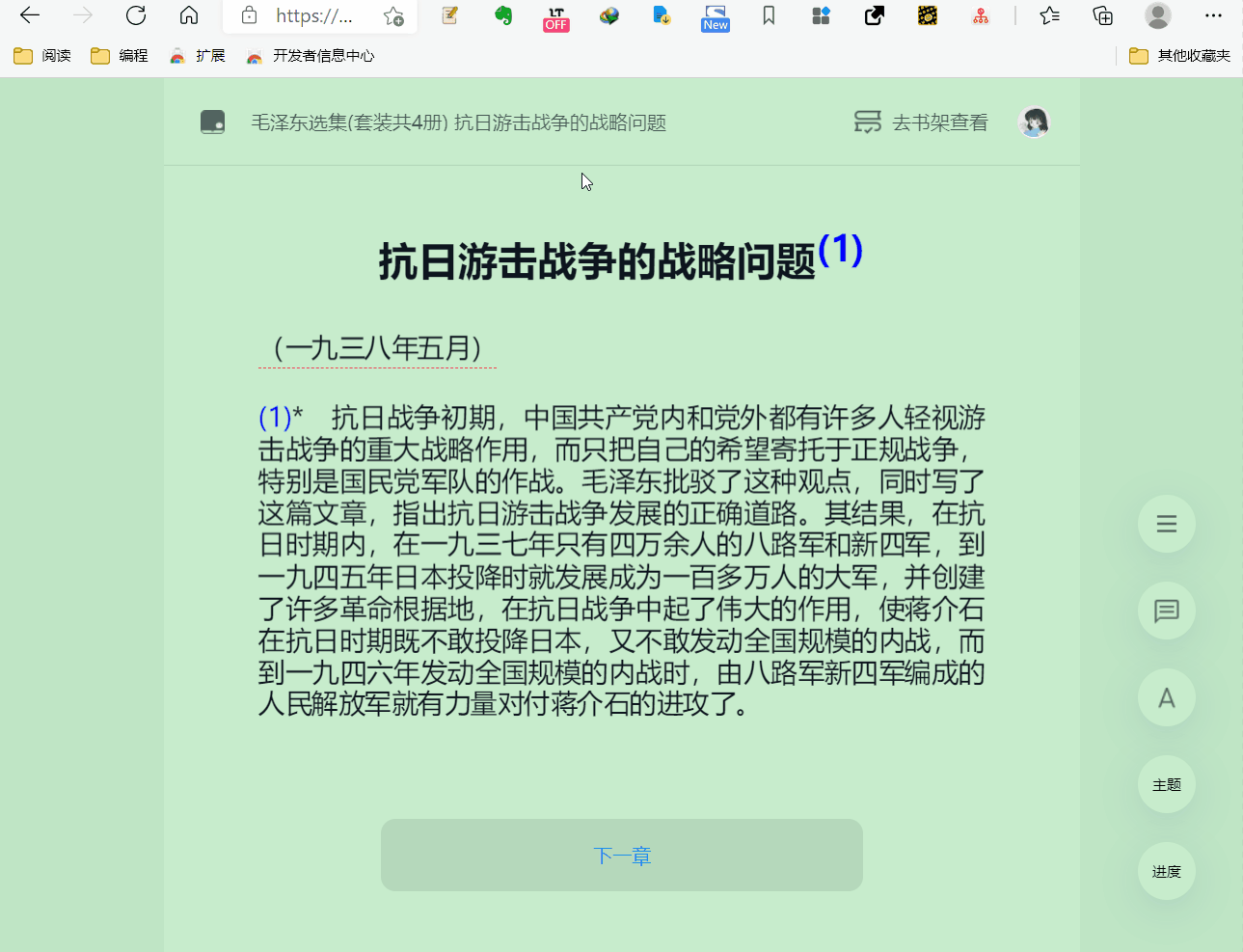Image resolution: width=1243 pixels, height=952 pixels.
Task: Add this page to favorites via the star
Action: (1050, 16)
